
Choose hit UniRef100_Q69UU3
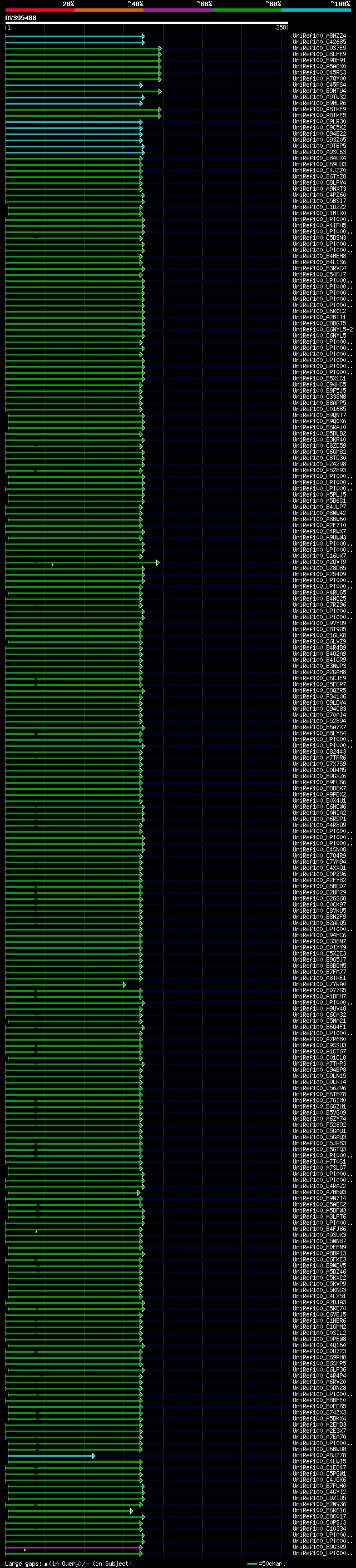pos(319,164)
